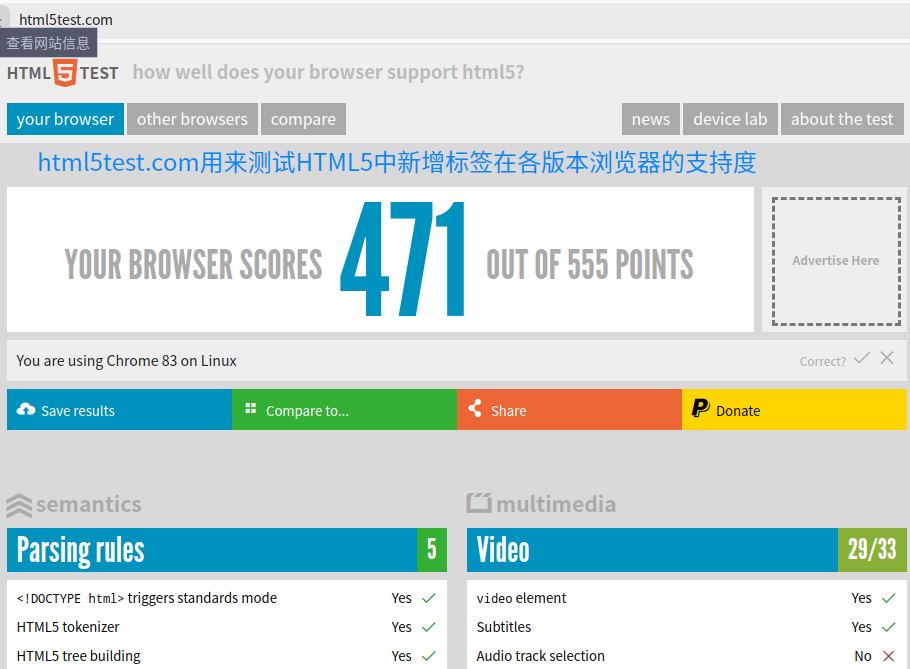Image resolution: width=910 pixels, height=669 pixels.
Task: Click the 'OUT OF 555 POINTS' text
Action: [x=590, y=265]
